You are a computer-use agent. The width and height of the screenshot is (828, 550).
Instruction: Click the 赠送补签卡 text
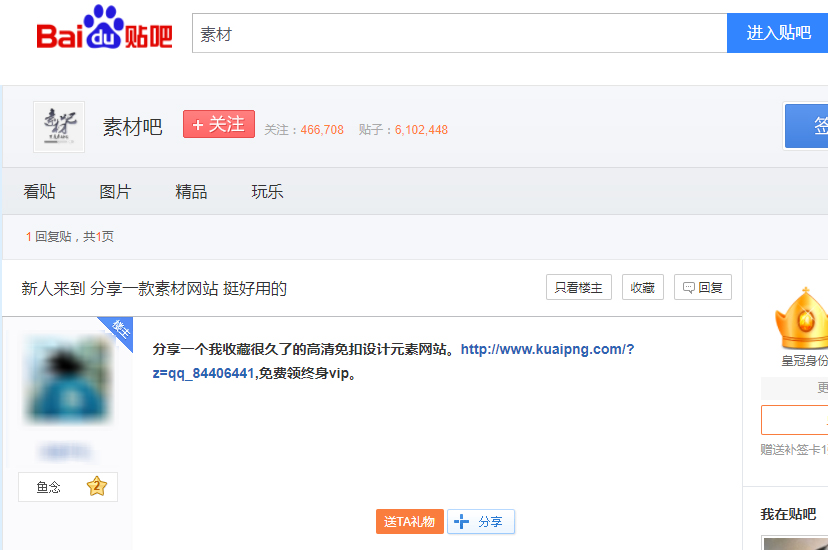pyautogui.click(x=794, y=450)
